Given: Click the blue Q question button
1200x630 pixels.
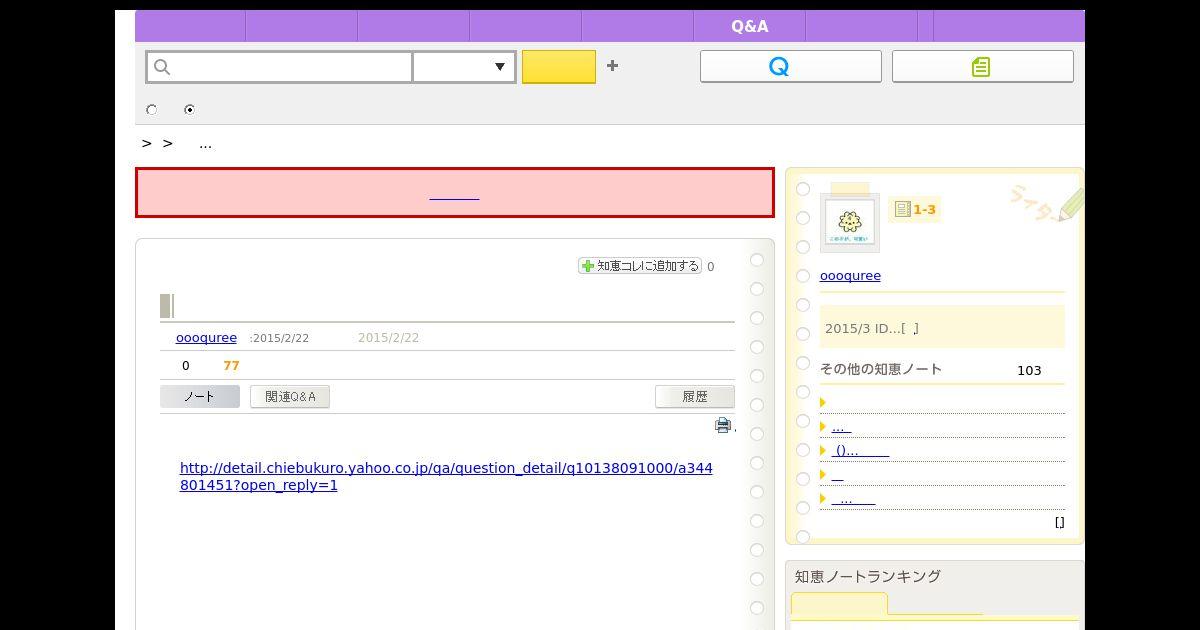Looking at the screenshot, I should (x=790, y=66).
